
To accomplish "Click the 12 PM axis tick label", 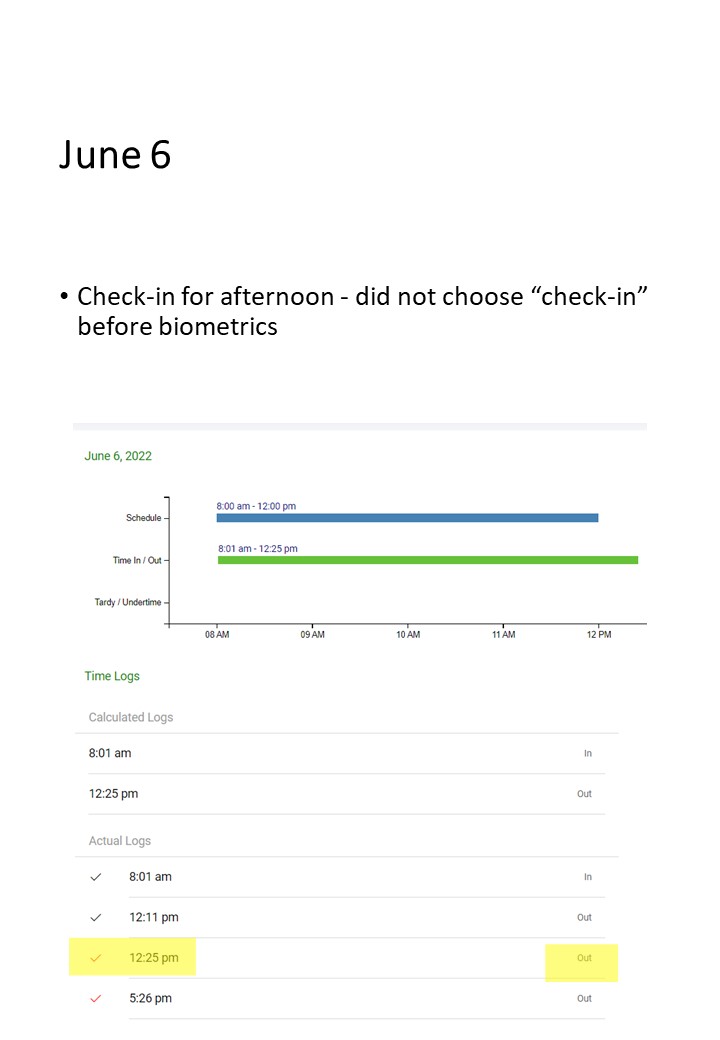I will click(x=598, y=635).
